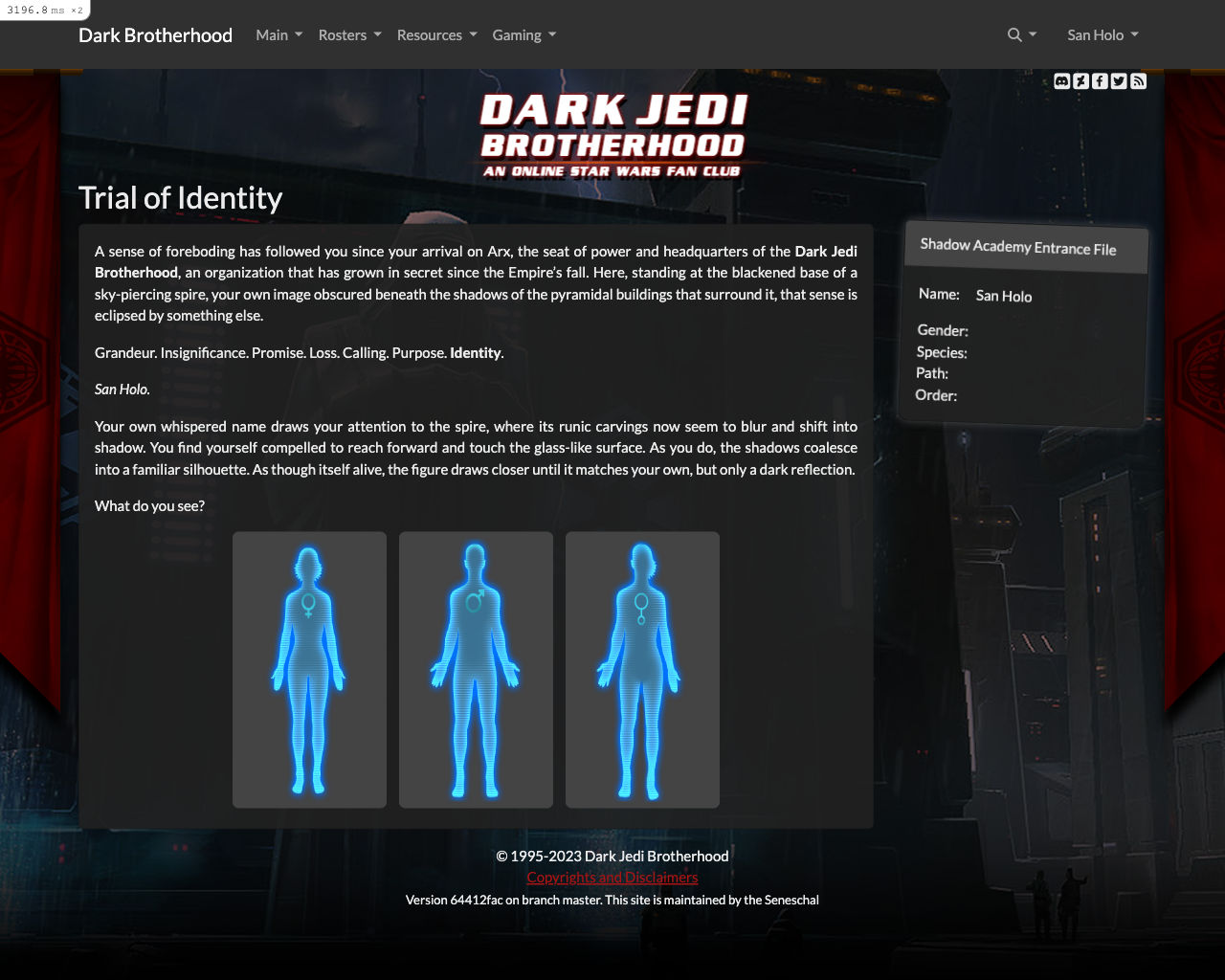Click the Dark Jedi Brotherhood banner logo
The image size is (1225, 980).
pyautogui.click(x=612, y=135)
